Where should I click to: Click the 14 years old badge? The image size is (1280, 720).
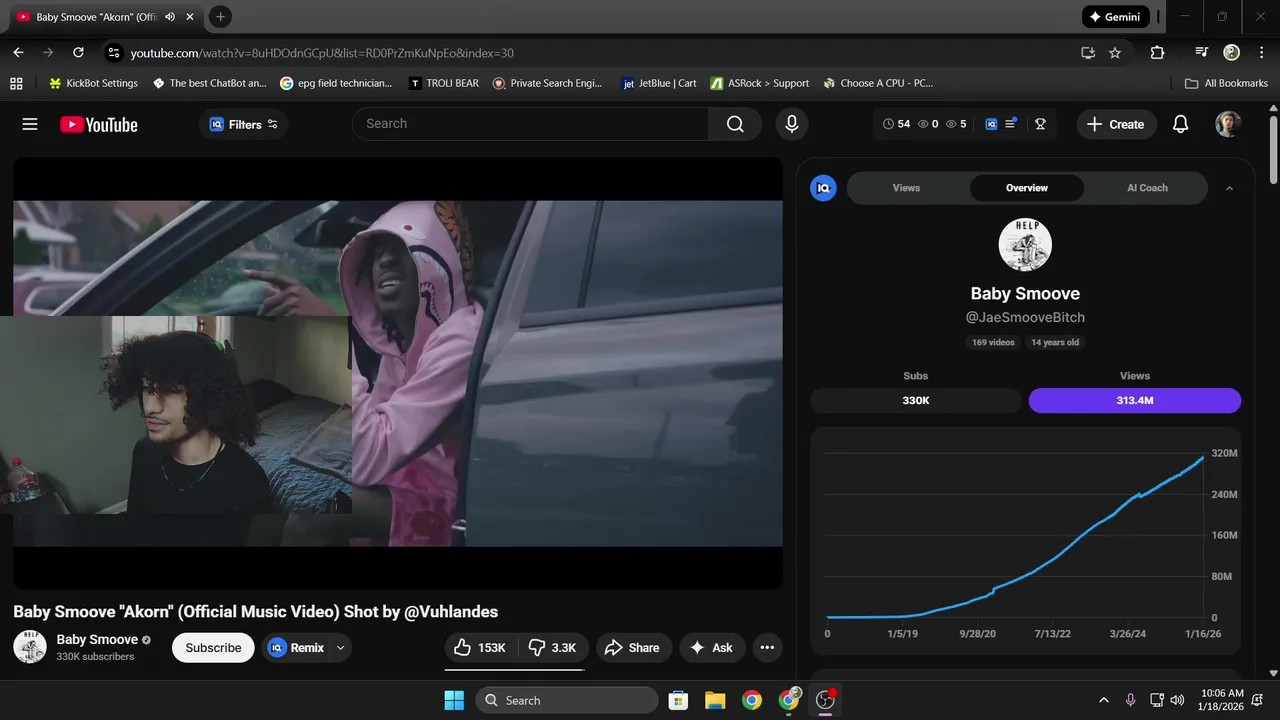[1055, 342]
